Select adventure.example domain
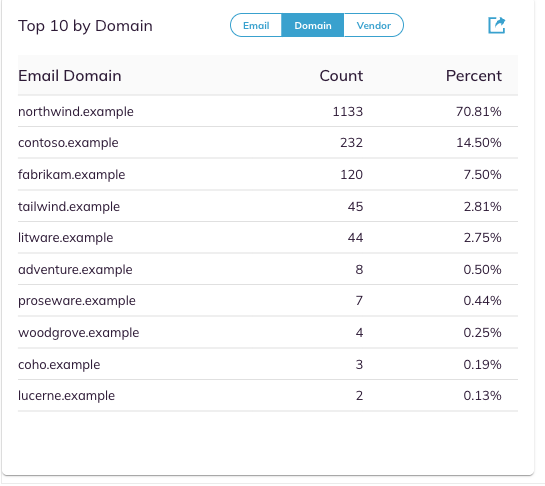 [75, 270]
